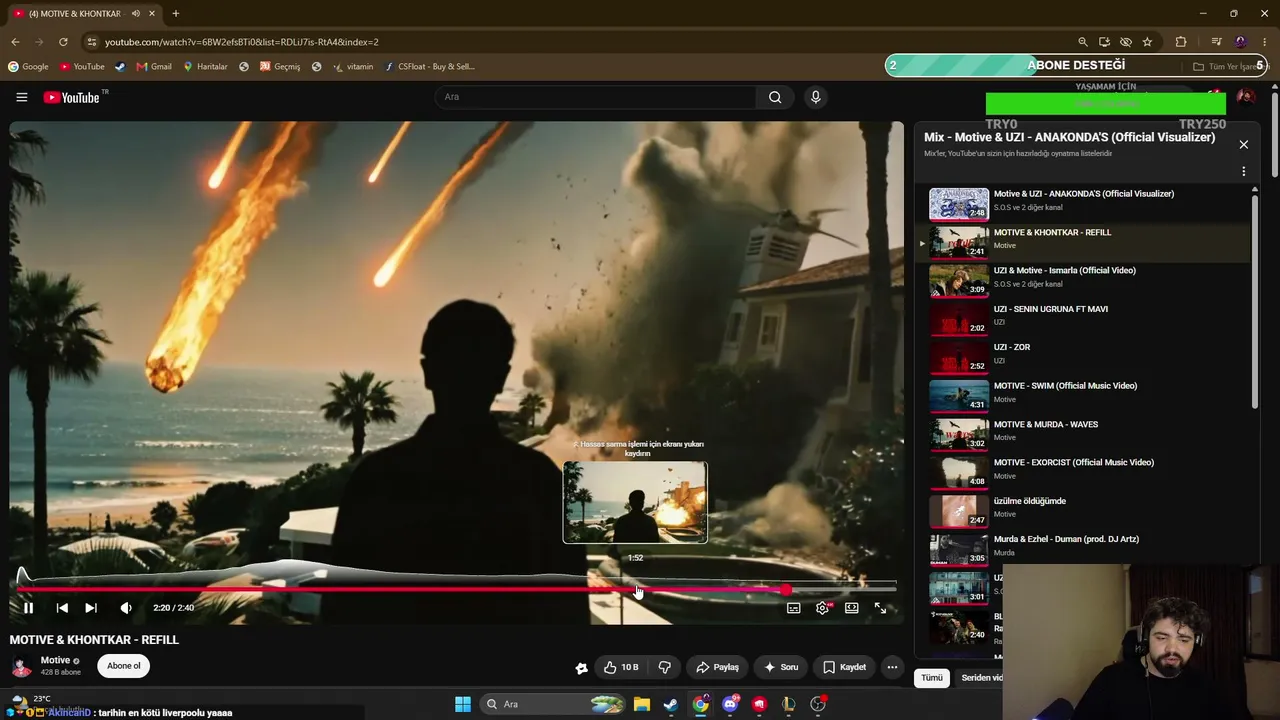
Task: Mute the player volume
Action: 126,608
